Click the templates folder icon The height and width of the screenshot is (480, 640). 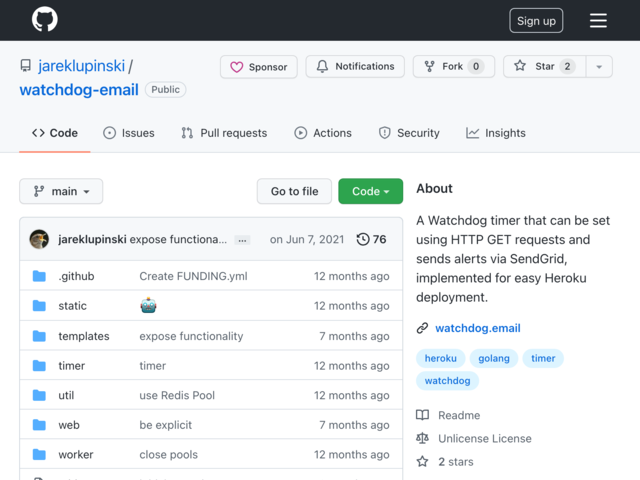pyautogui.click(x=39, y=336)
